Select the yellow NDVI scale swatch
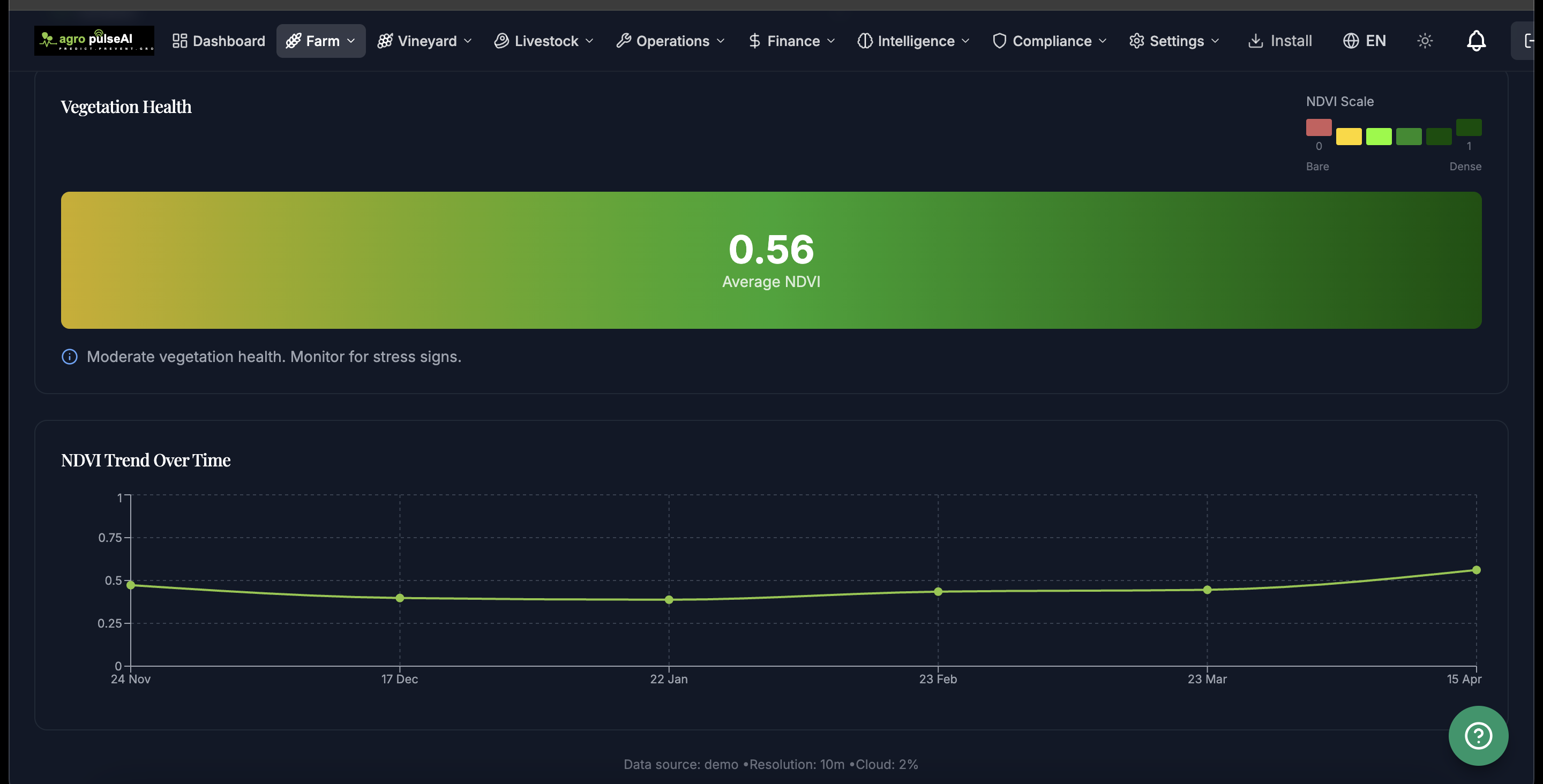 [1349, 137]
